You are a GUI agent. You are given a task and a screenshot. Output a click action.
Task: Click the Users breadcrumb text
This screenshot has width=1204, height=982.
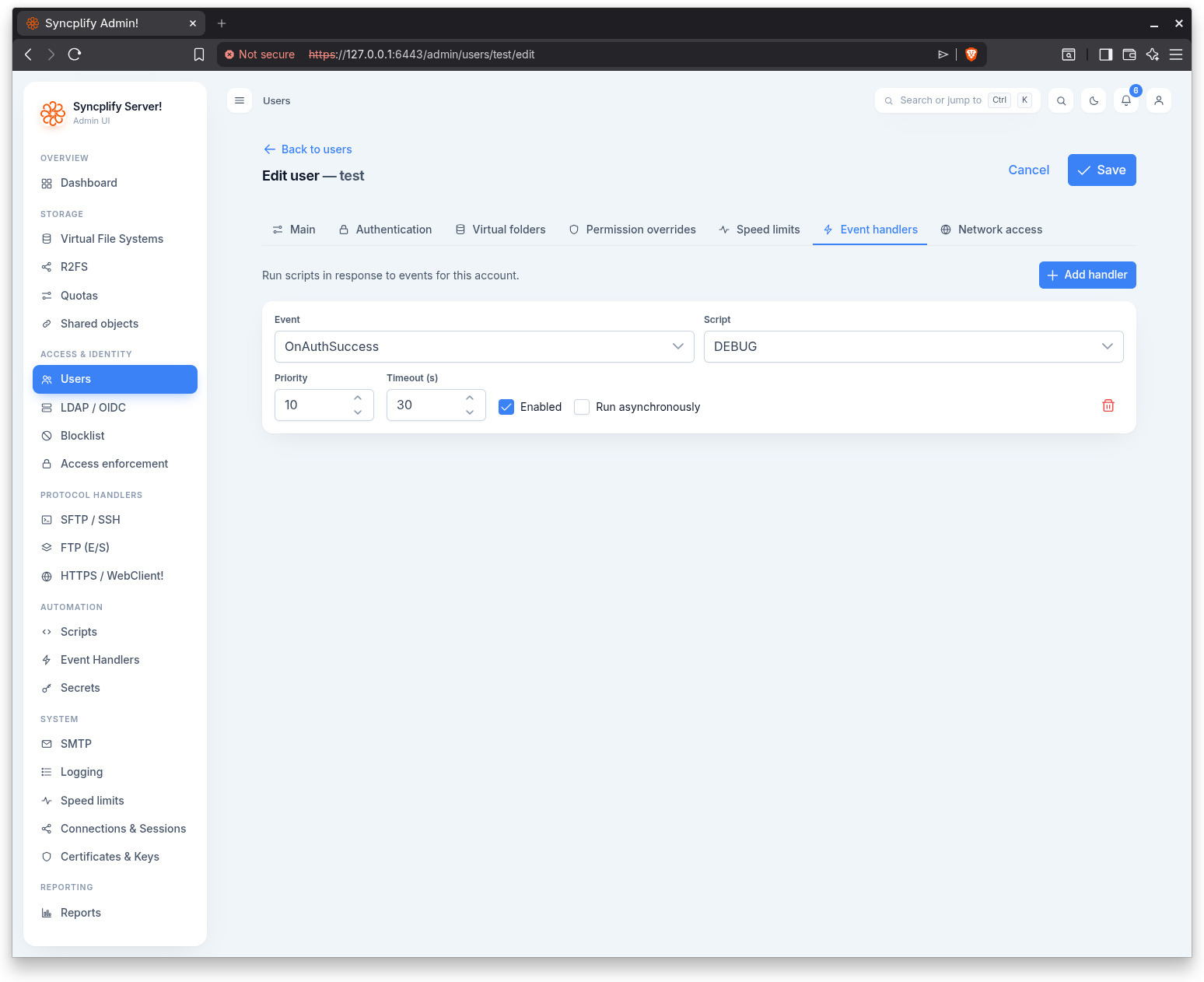276,100
